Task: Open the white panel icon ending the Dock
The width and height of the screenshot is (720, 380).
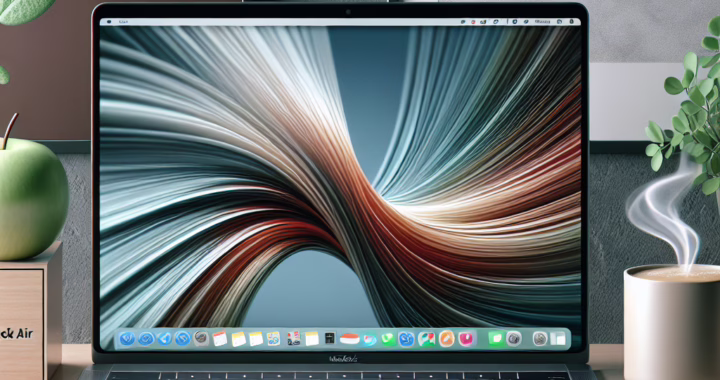Action: pos(557,339)
